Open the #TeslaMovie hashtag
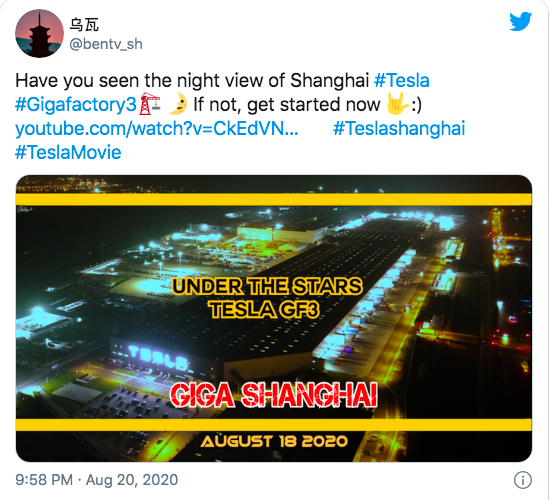Viewport: 550px width, 500px height. 68,152
